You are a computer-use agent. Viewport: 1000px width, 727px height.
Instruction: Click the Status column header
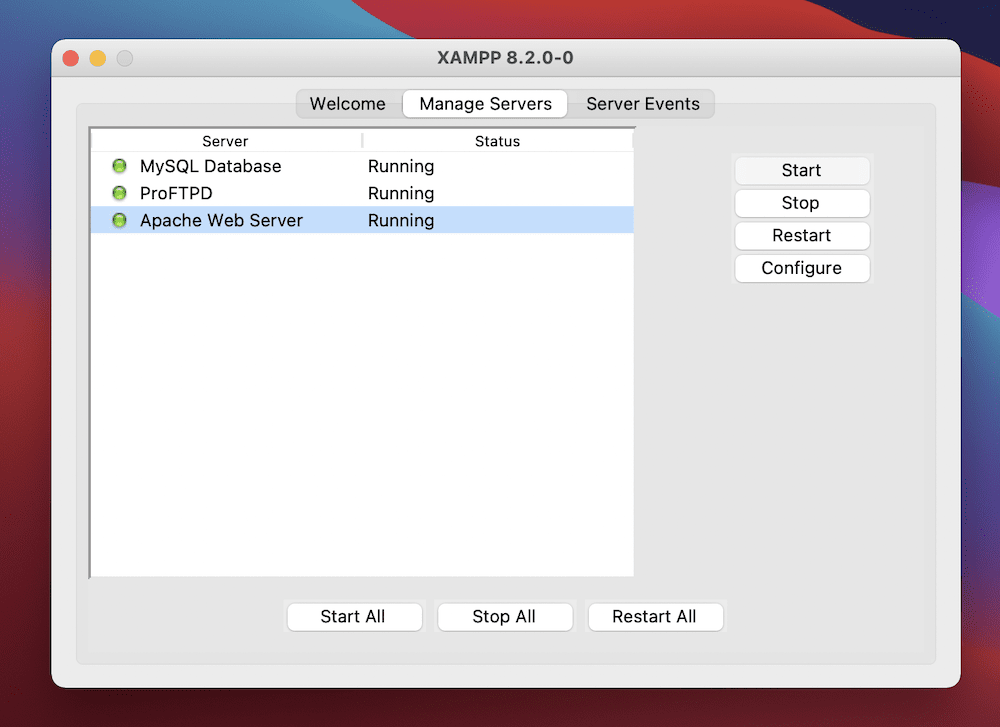[497, 141]
